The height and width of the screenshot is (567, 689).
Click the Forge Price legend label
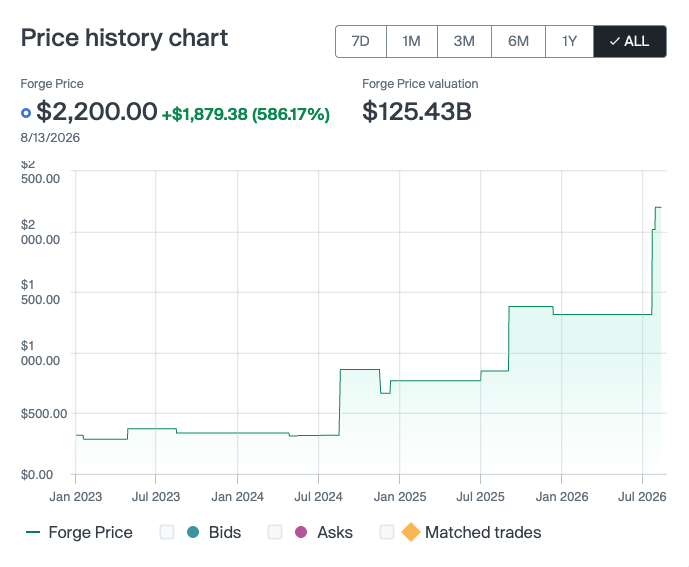(91, 532)
